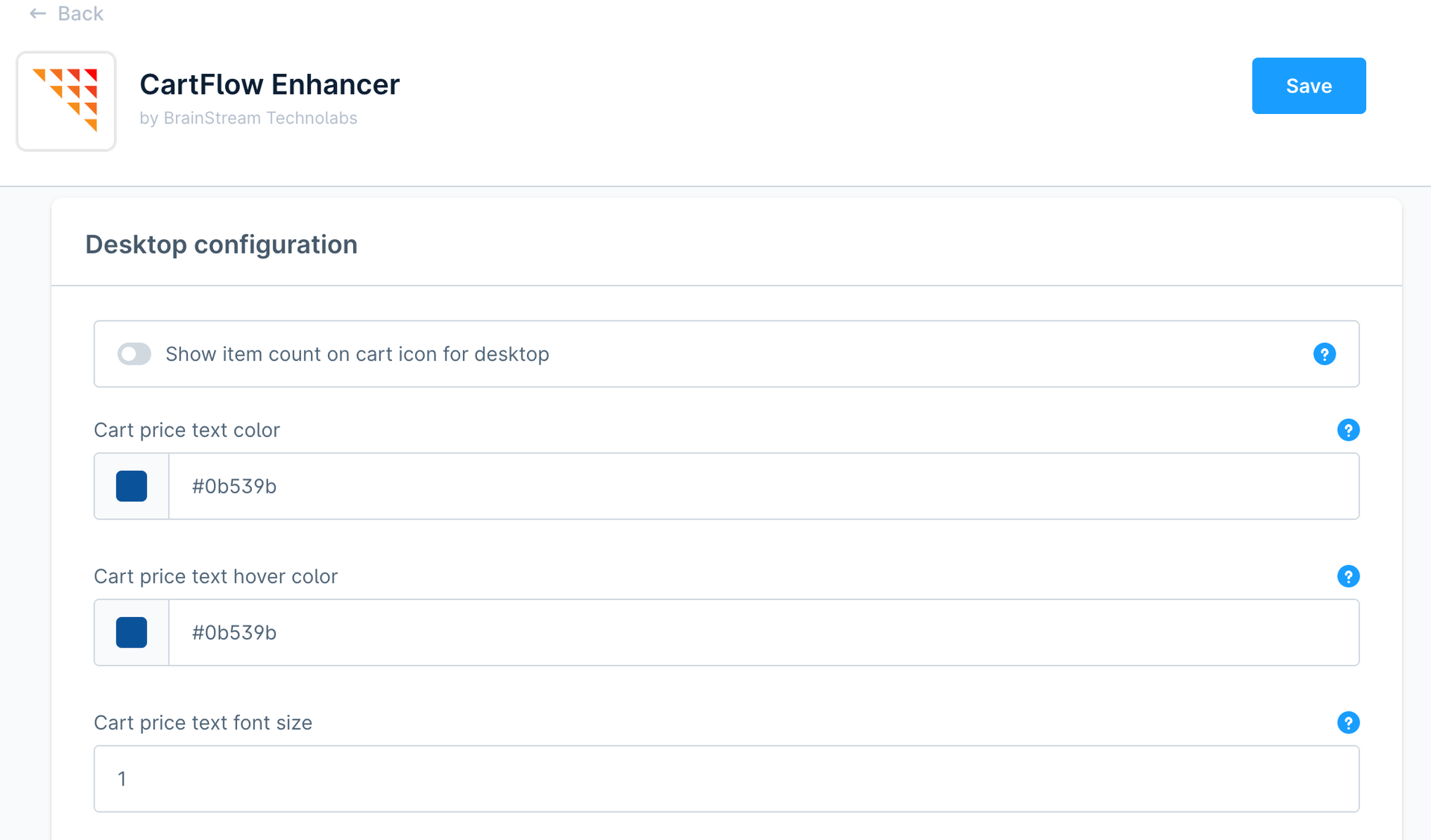Select the hex value #0b539b in first field

pyautogui.click(x=234, y=486)
